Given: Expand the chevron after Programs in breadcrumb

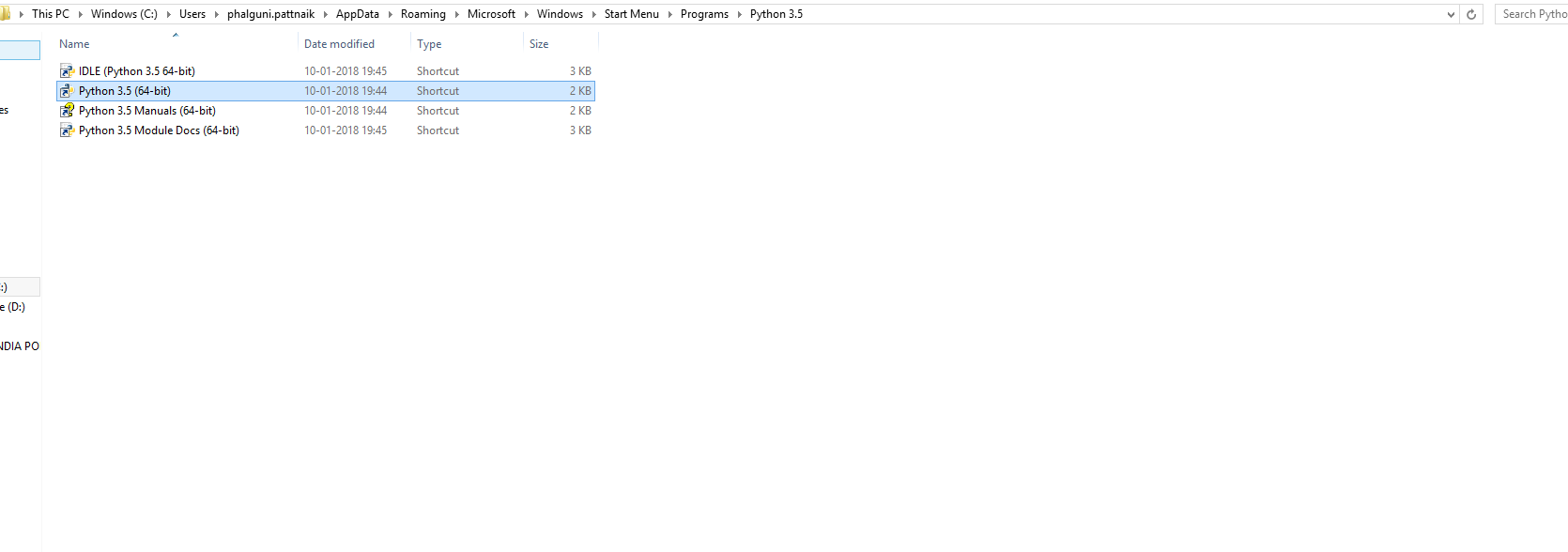Looking at the screenshot, I should coord(739,14).
